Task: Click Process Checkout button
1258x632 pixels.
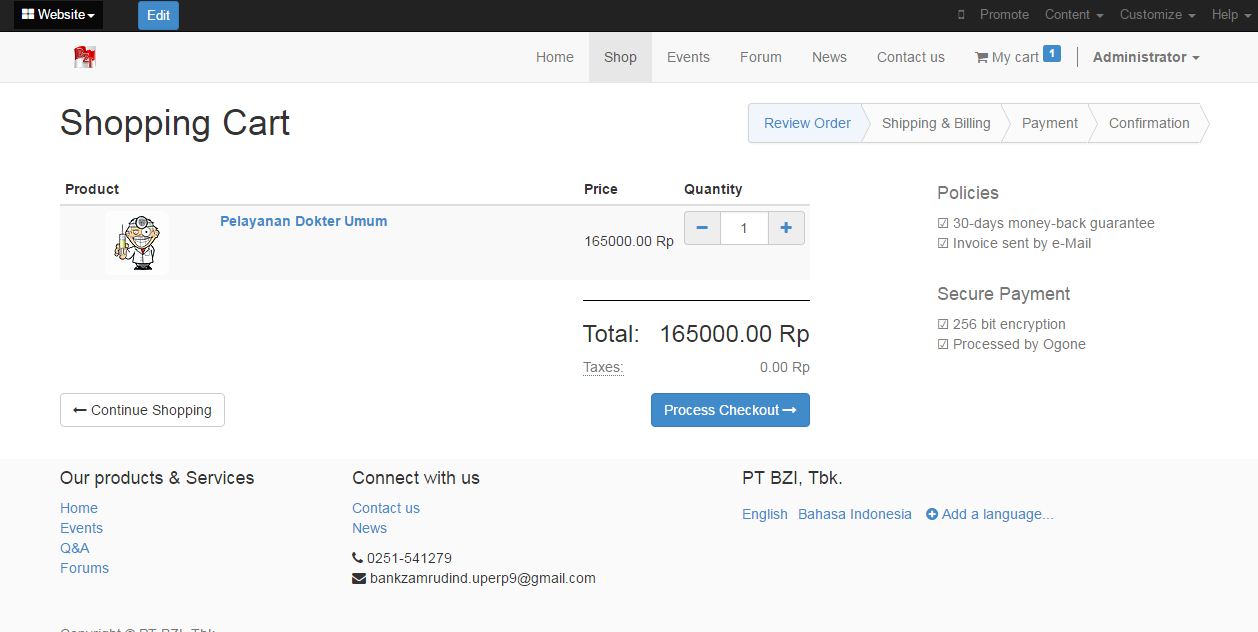Action: (730, 410)
